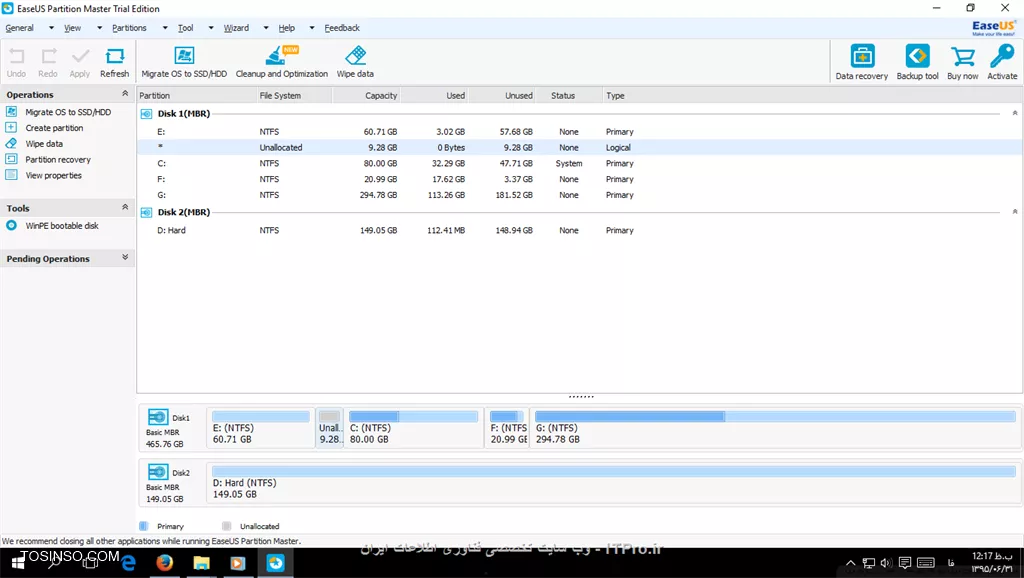
Task: Apply pending operations with the Apply icon
Action: pos(80,62)
